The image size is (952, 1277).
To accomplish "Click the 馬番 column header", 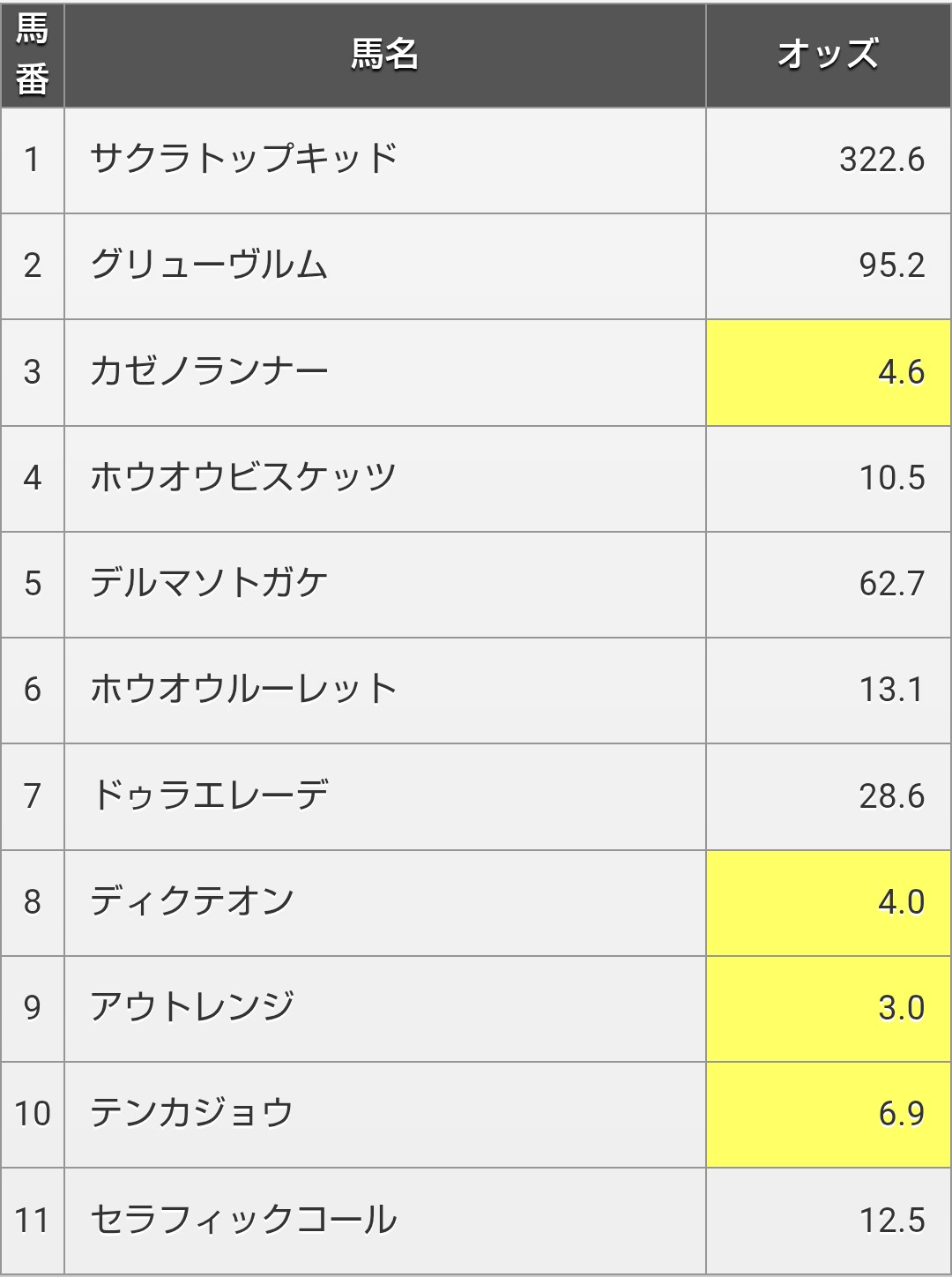I will 33,55.
